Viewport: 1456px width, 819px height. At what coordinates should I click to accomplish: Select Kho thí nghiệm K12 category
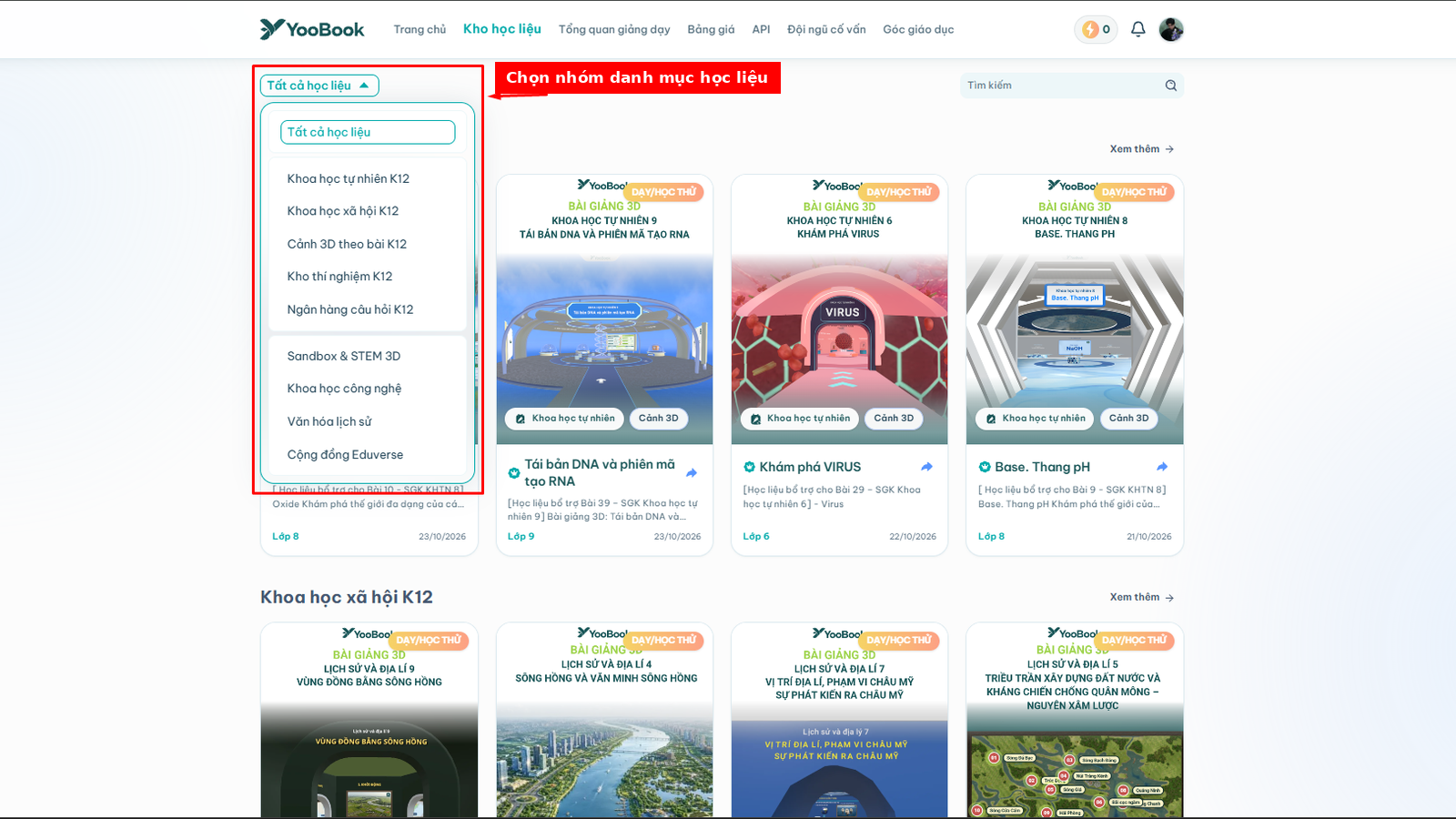339,277
